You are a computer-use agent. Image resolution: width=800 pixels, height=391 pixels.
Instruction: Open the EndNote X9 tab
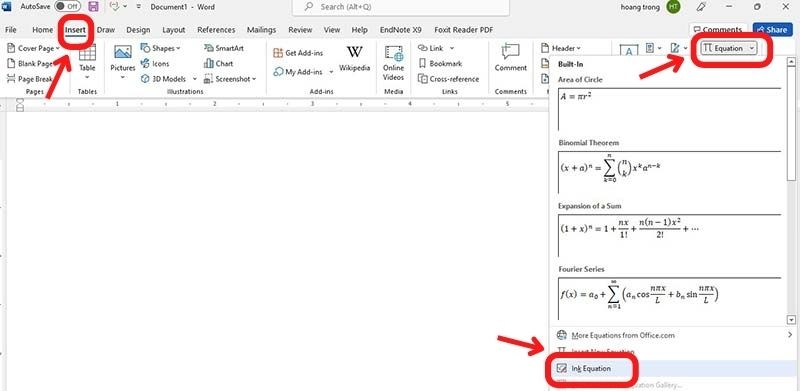click(401, 30)
